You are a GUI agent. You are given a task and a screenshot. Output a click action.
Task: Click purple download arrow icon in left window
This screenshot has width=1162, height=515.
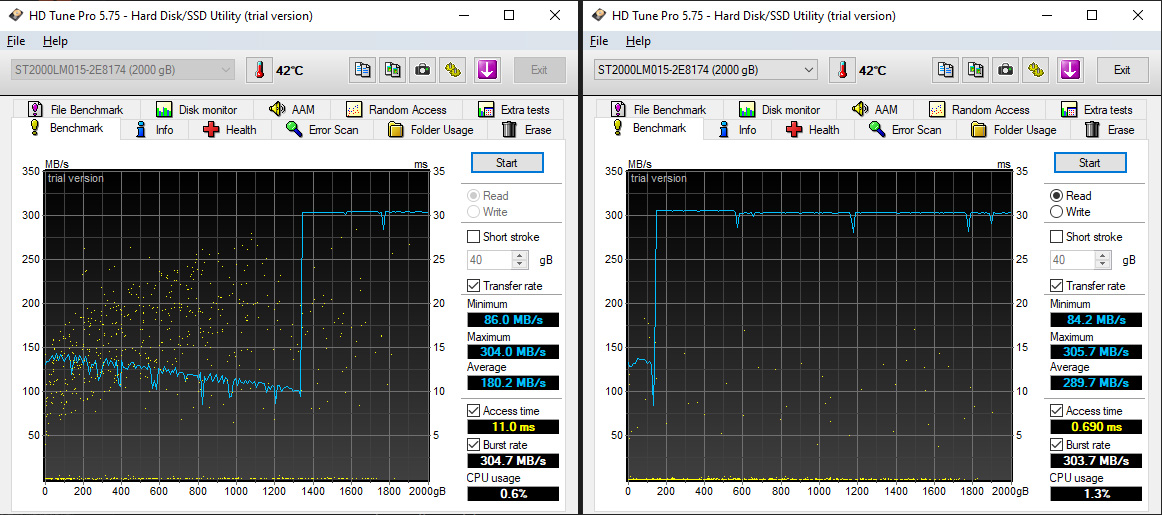(x=487, y=70)
